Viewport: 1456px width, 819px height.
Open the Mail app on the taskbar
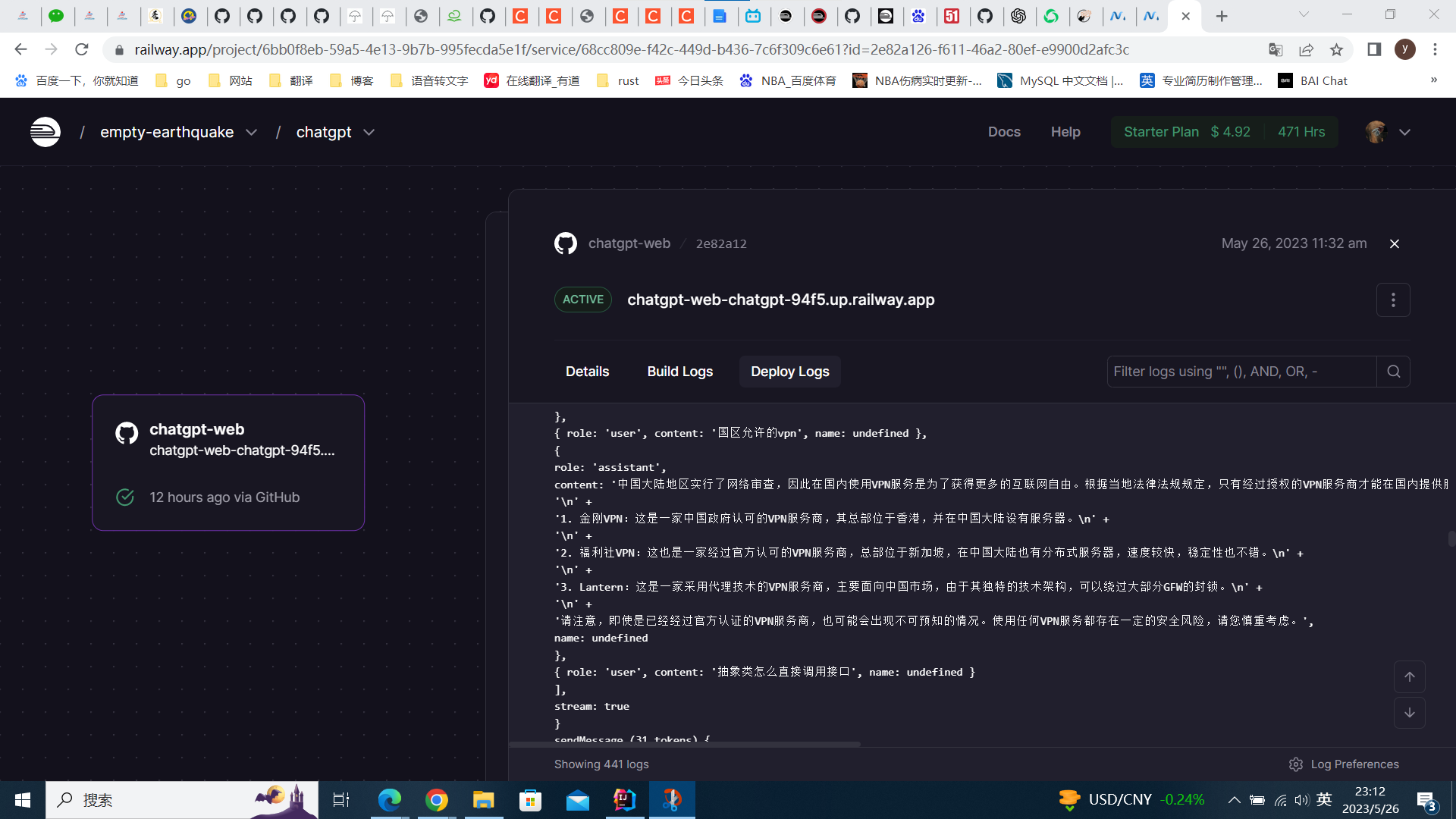coord(577,800)
